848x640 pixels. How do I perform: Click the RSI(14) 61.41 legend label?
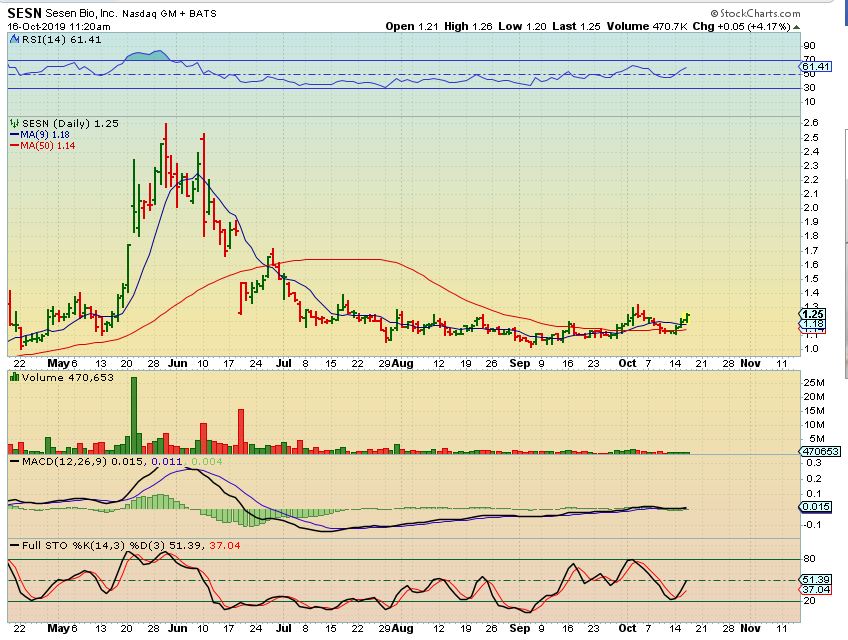point(61,39)
